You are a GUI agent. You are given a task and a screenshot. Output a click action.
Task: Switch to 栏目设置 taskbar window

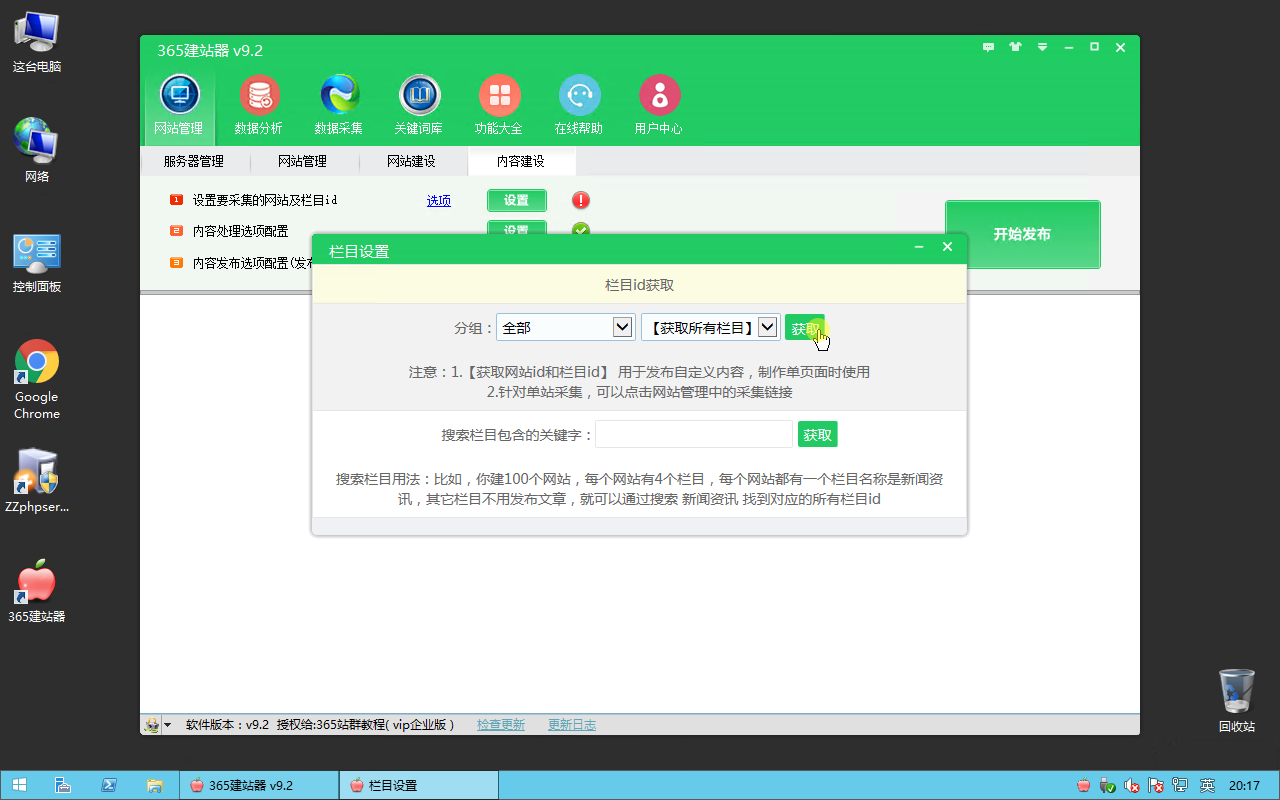(418, 785)
